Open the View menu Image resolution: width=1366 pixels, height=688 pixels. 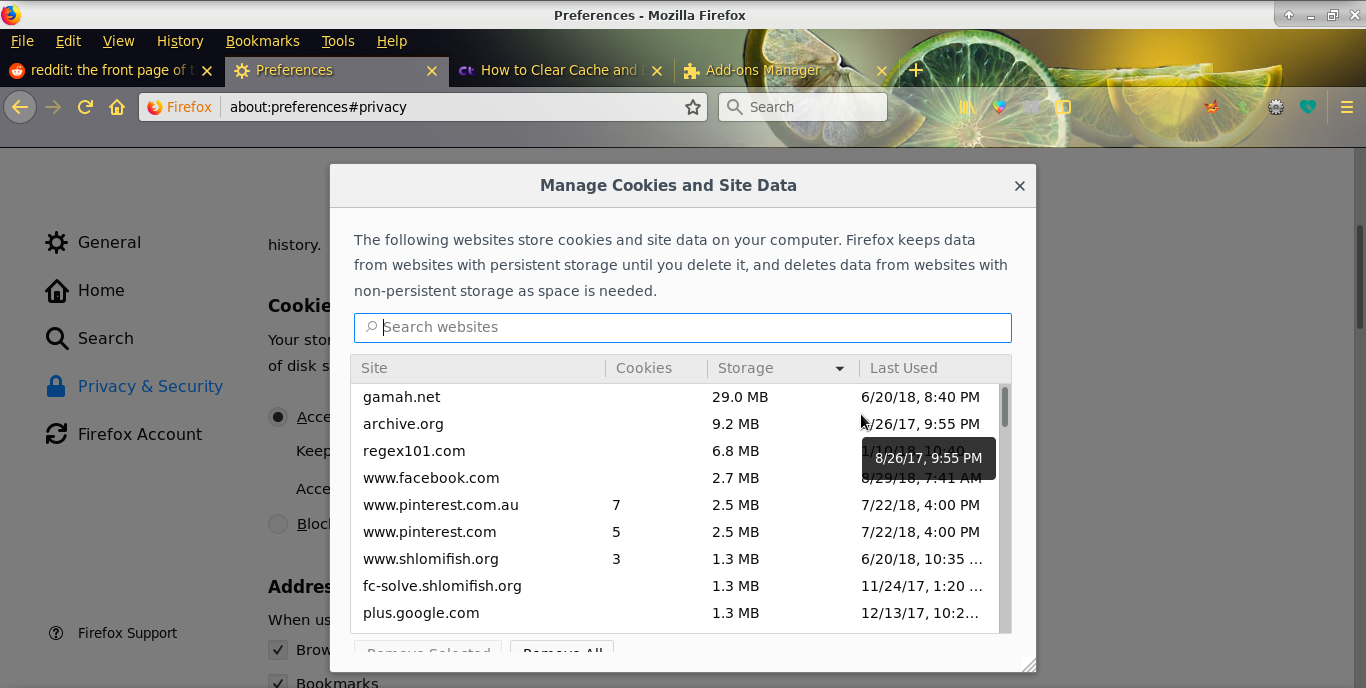[x=118, y=41]
